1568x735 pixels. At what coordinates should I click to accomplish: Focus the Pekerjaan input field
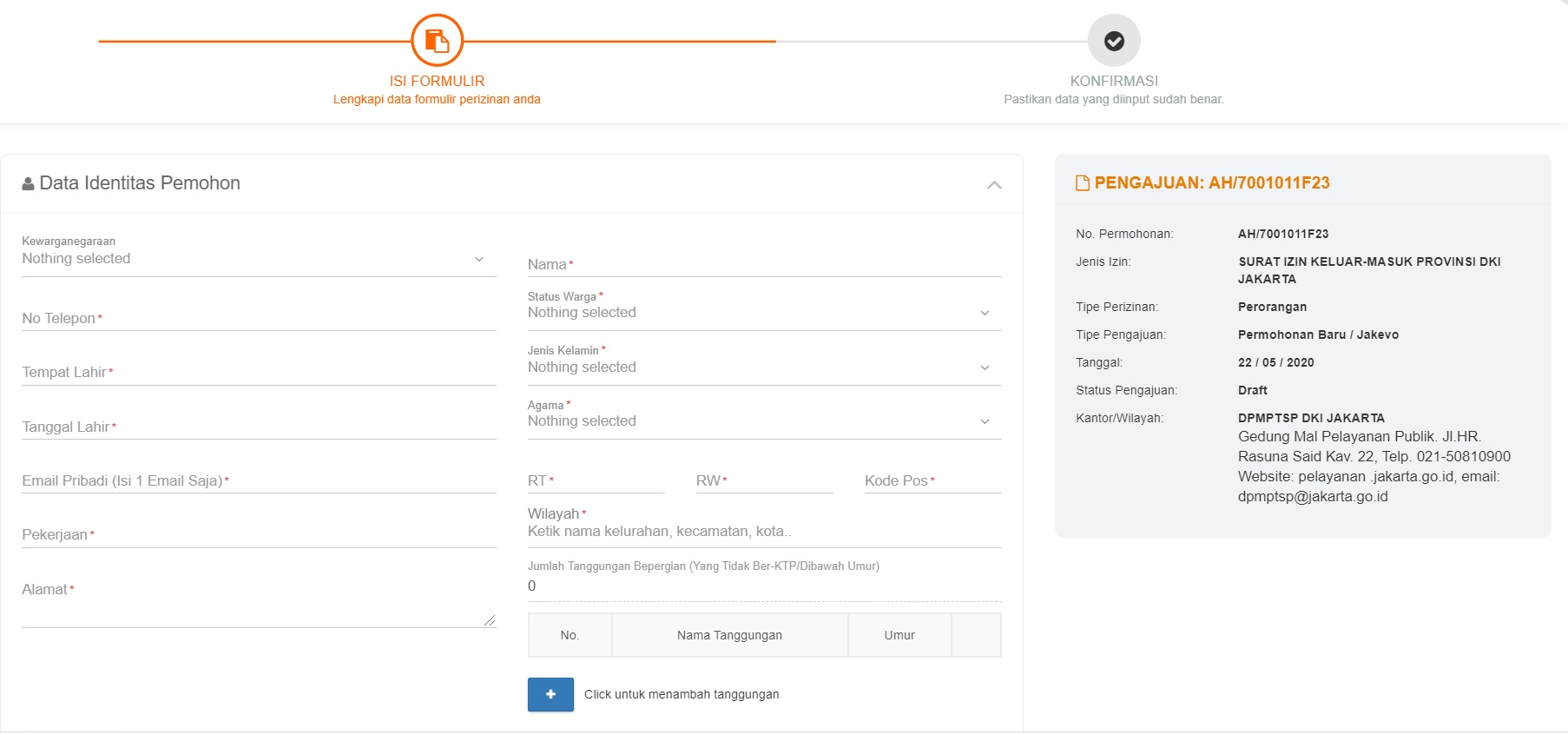(x=259, y=534)
